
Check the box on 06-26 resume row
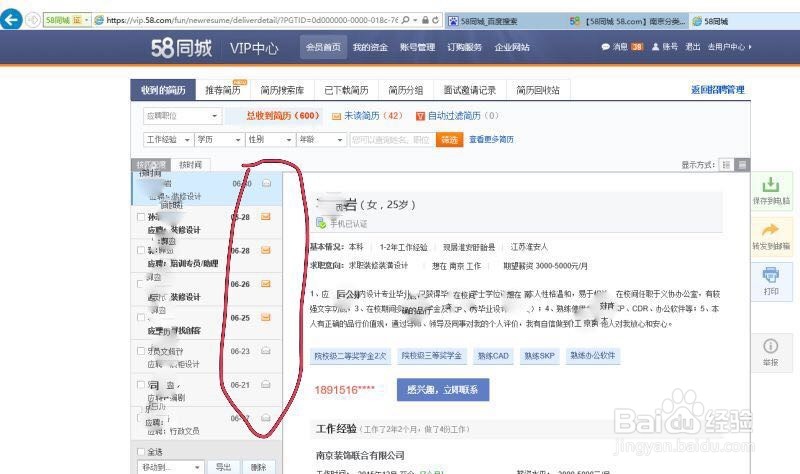(141, 284)
